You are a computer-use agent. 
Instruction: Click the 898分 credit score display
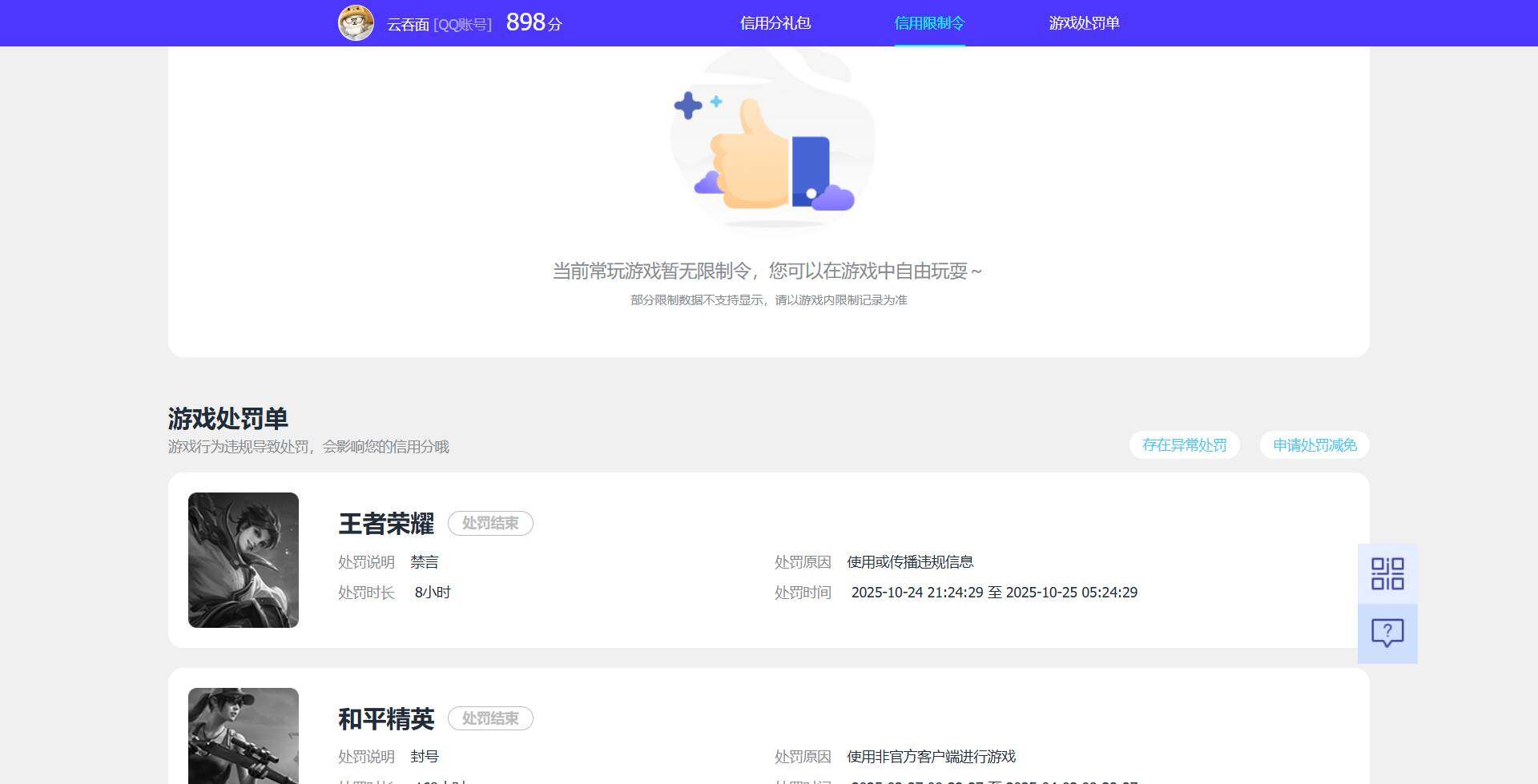533,22
